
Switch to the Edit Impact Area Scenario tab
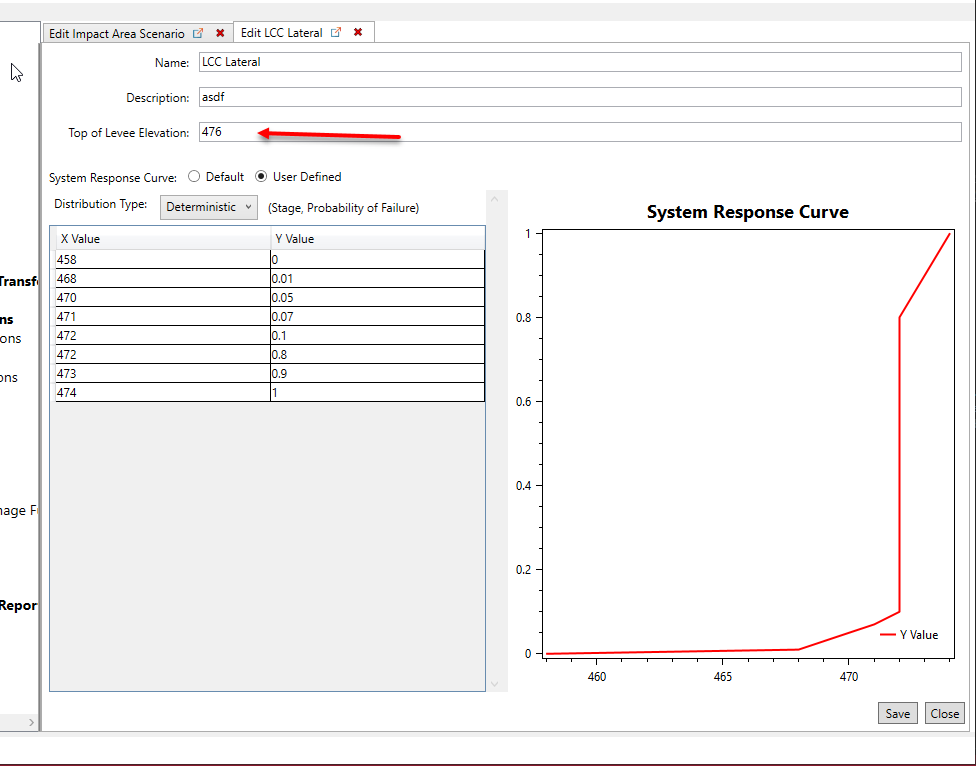(118, 32)
